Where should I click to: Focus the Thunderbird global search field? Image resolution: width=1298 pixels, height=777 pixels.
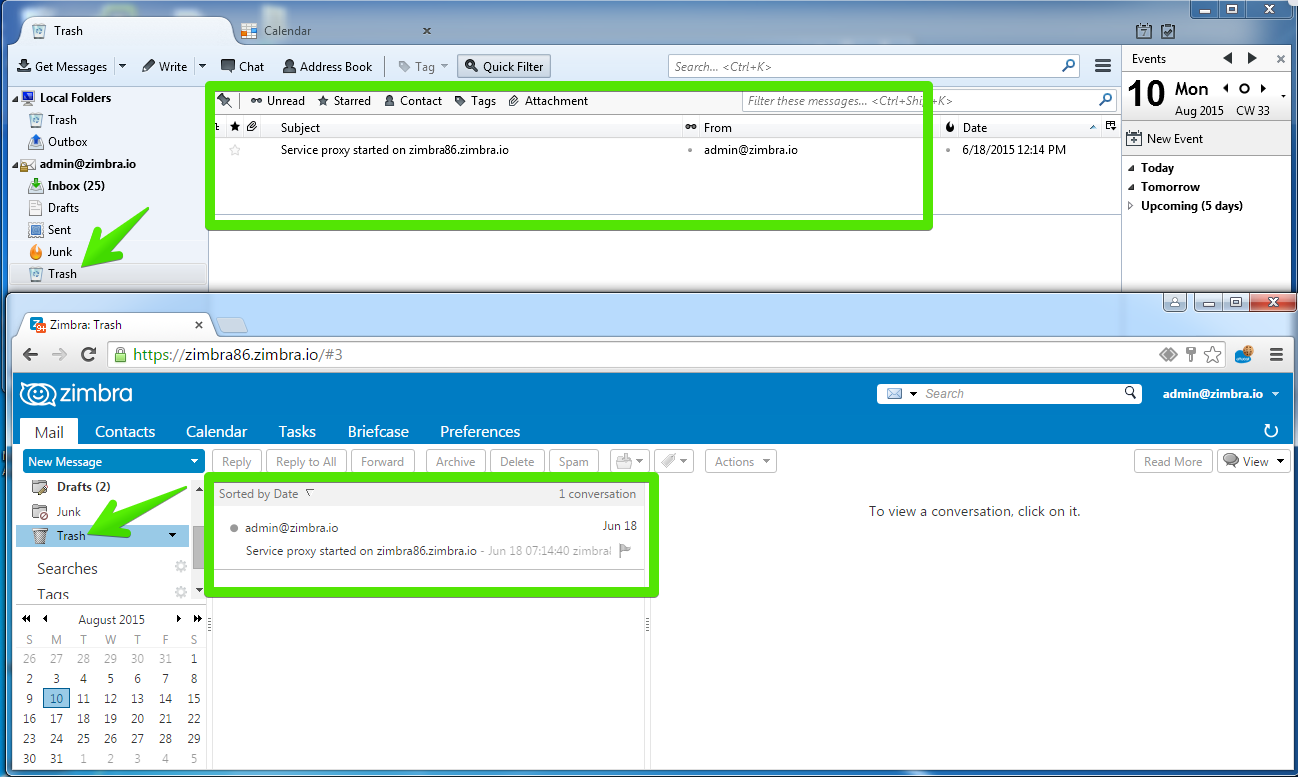point(874,67)
